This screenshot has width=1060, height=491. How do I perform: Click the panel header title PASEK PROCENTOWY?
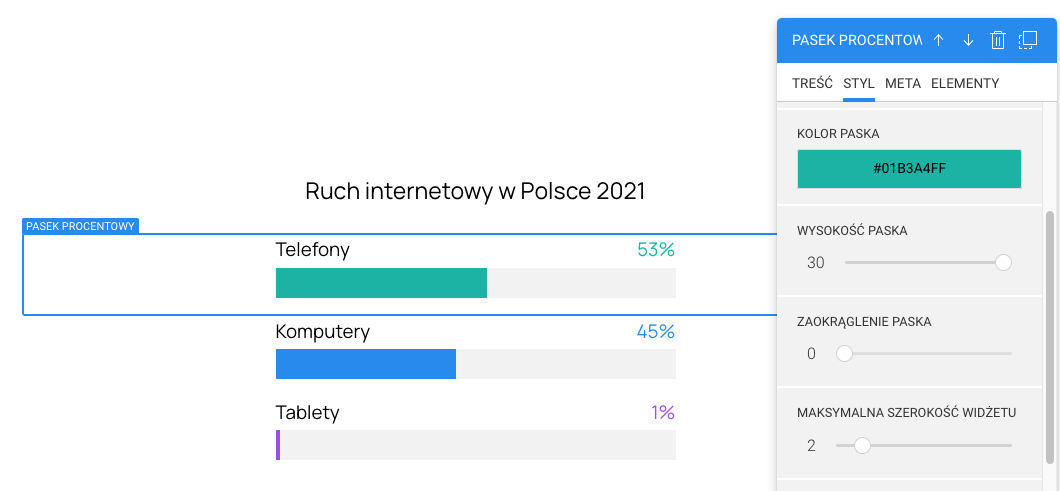tap(856, 40)
